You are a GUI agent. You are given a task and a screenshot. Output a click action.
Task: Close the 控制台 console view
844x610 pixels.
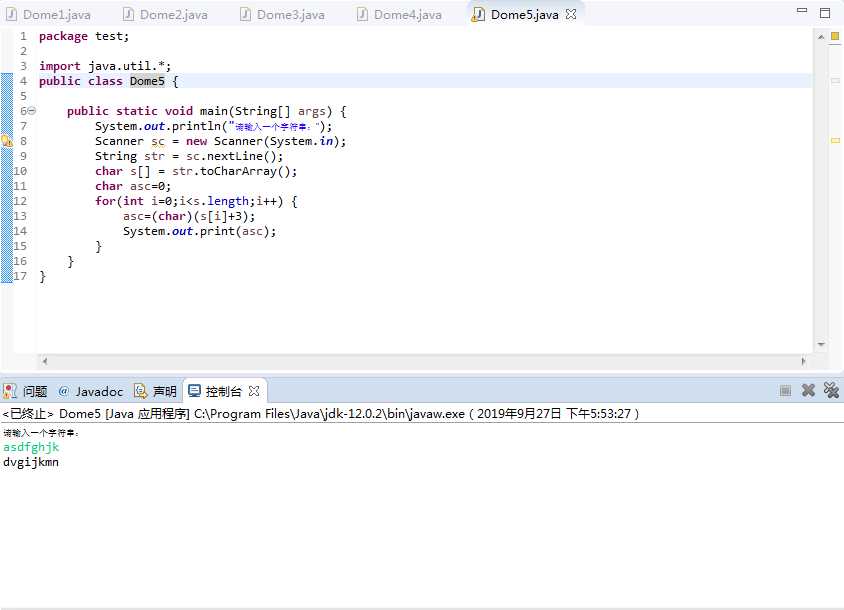click(x=254, y=391)
